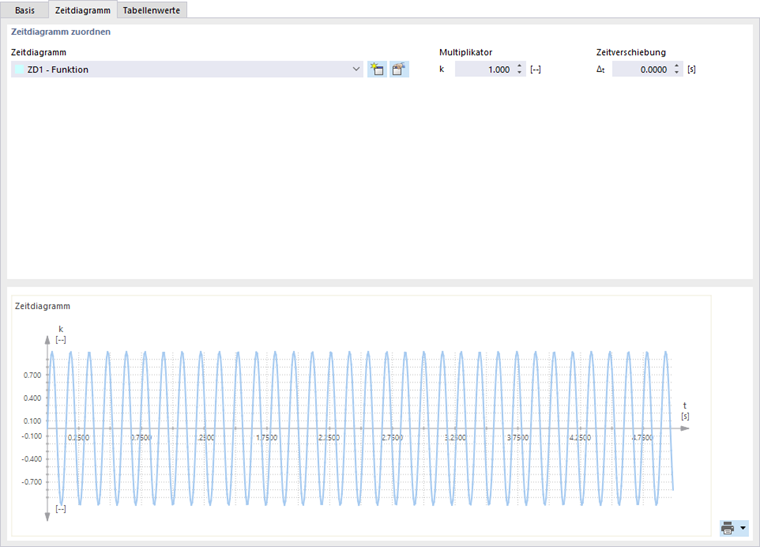Click the 0.100 axis label

[x=32, y=421]
